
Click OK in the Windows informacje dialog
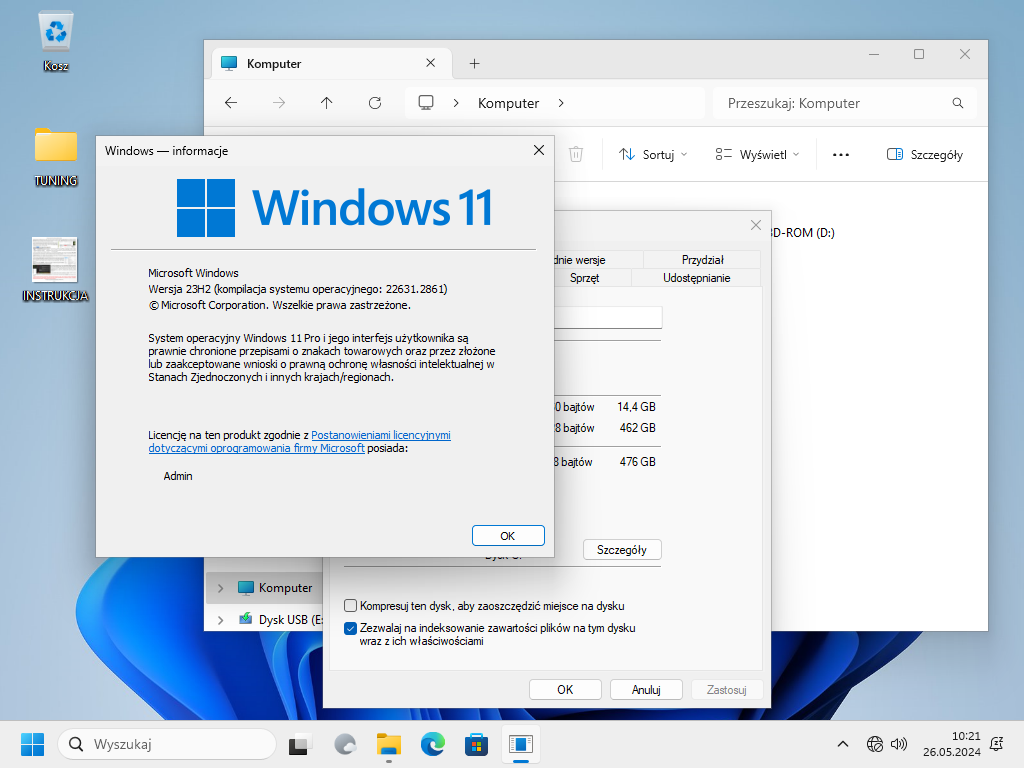(x=508, y=536)
